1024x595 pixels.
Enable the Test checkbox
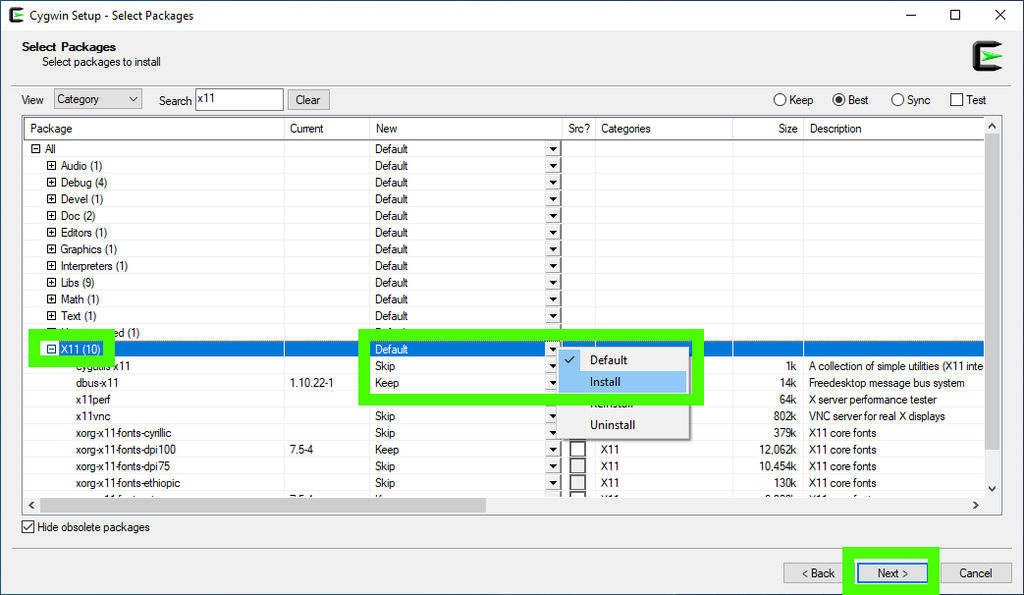point(957,100)
